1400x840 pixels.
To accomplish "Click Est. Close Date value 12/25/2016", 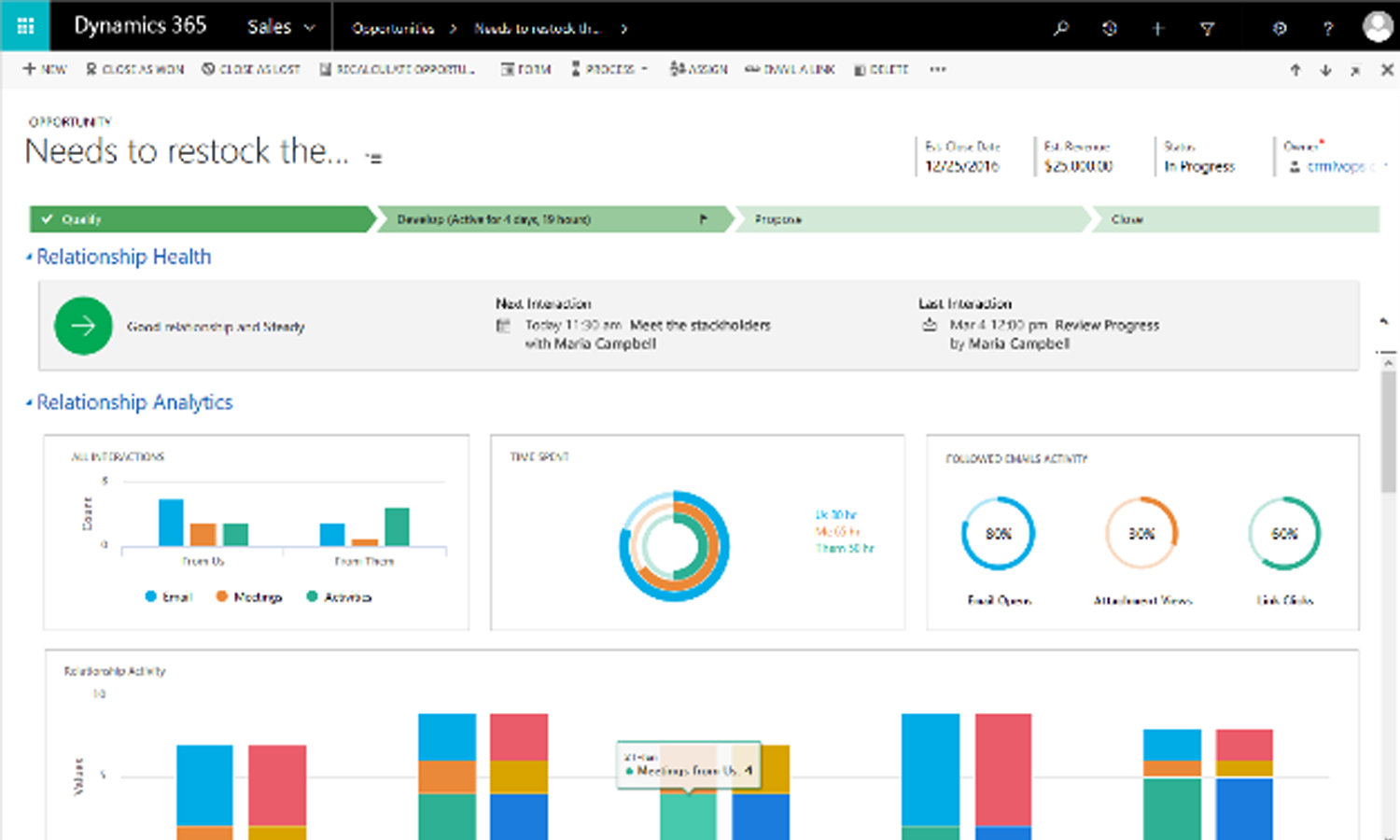I will (x=962, y=166).
